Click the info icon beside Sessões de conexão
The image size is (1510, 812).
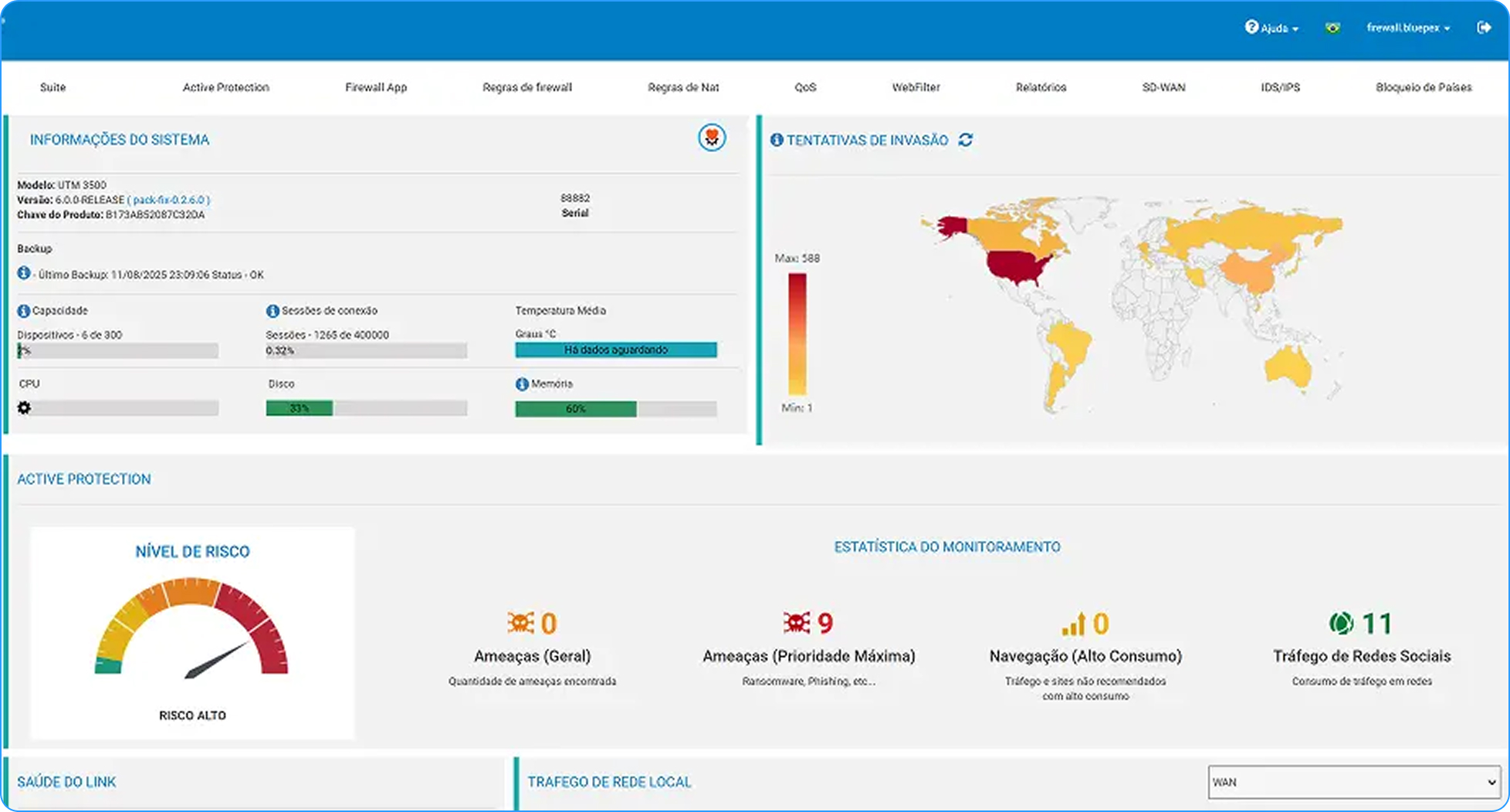point(273,311)
